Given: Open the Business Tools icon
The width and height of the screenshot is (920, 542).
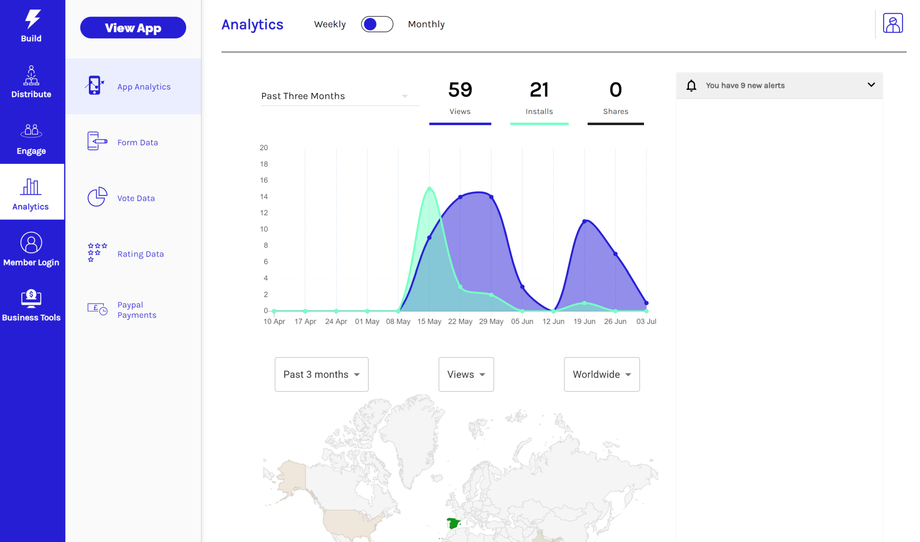Looking at the screenshot, I should [31, 298].
